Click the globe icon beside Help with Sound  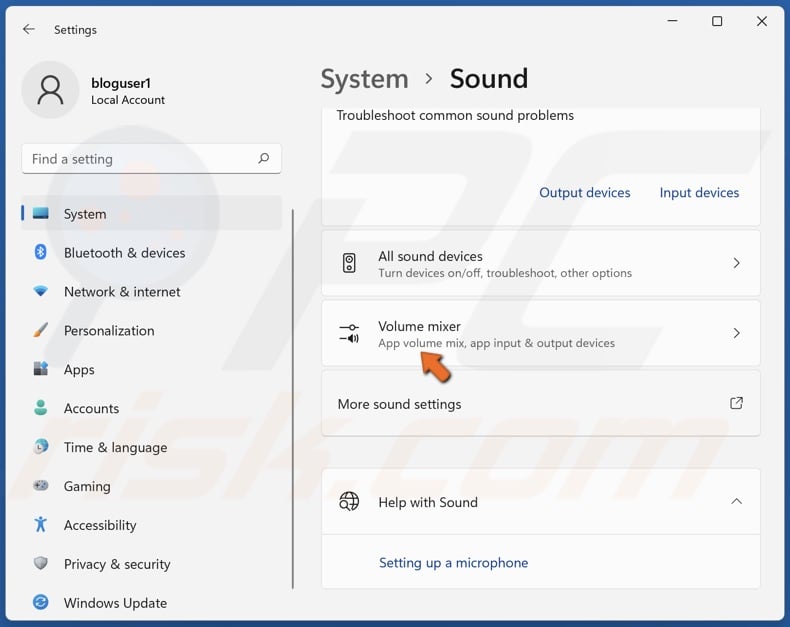[x=349, y=501]
